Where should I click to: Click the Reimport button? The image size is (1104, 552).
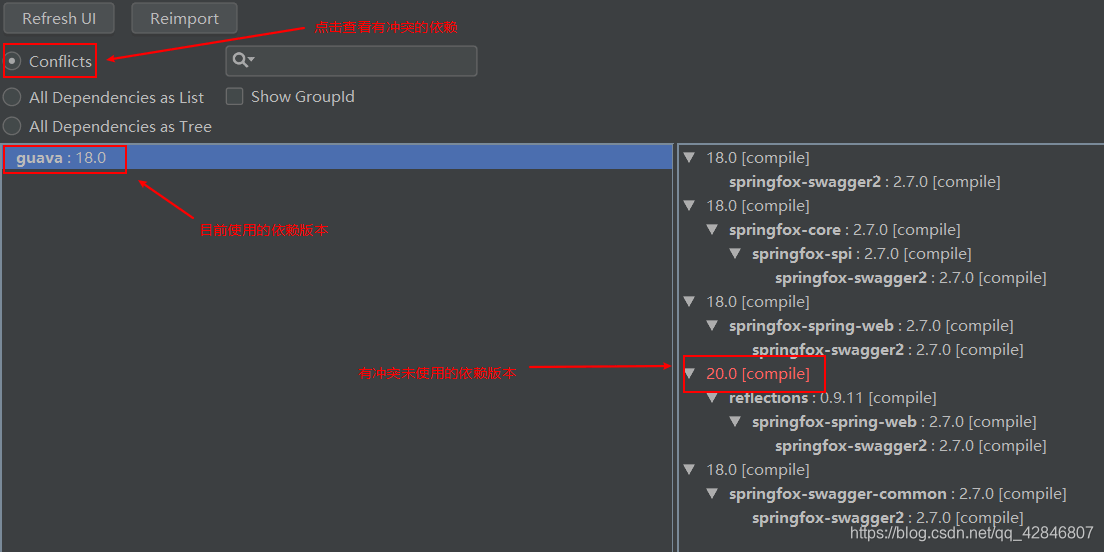184,18
